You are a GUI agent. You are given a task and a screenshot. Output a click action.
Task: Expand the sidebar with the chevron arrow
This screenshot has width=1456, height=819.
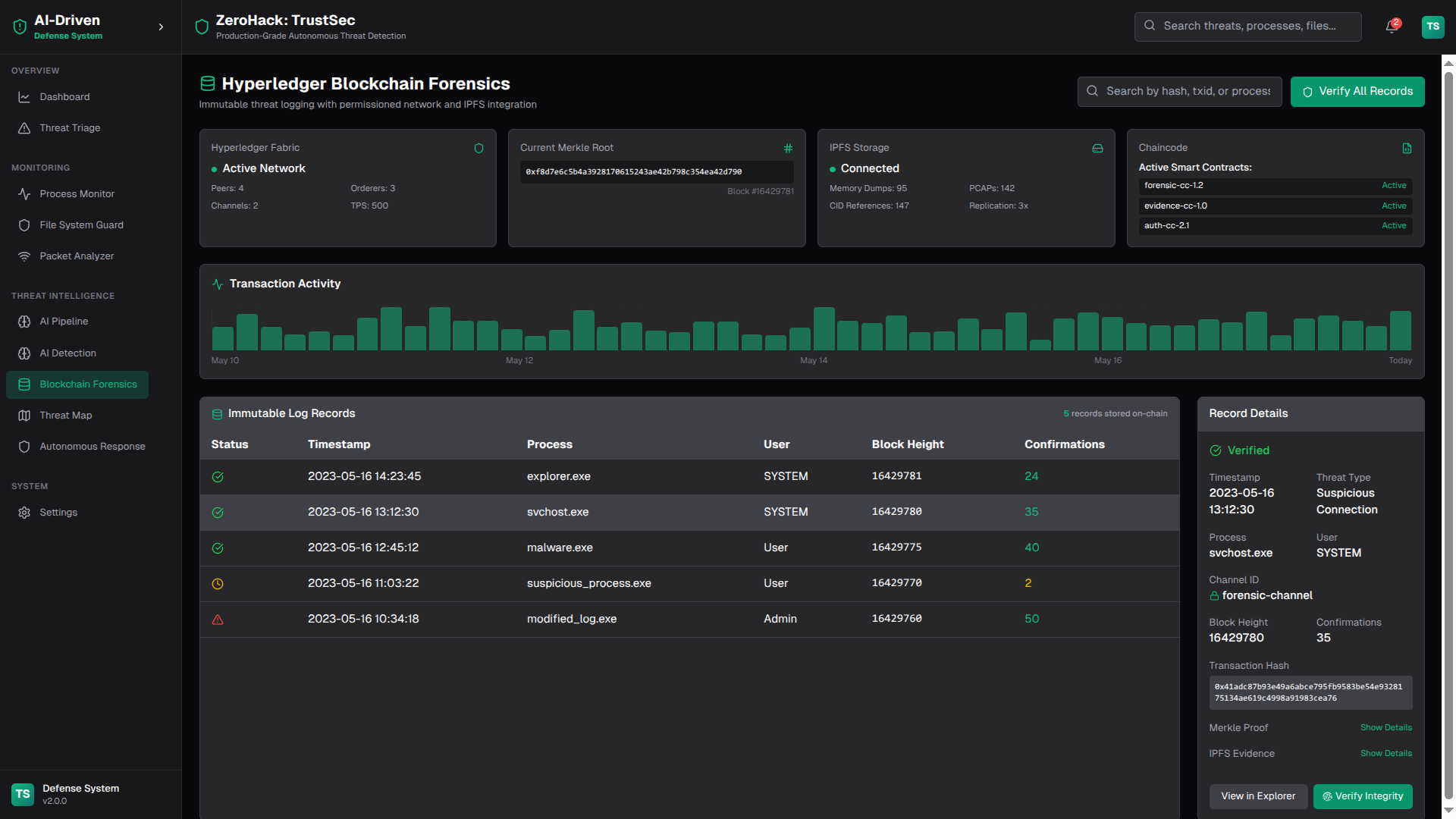[x=161, y=27]
